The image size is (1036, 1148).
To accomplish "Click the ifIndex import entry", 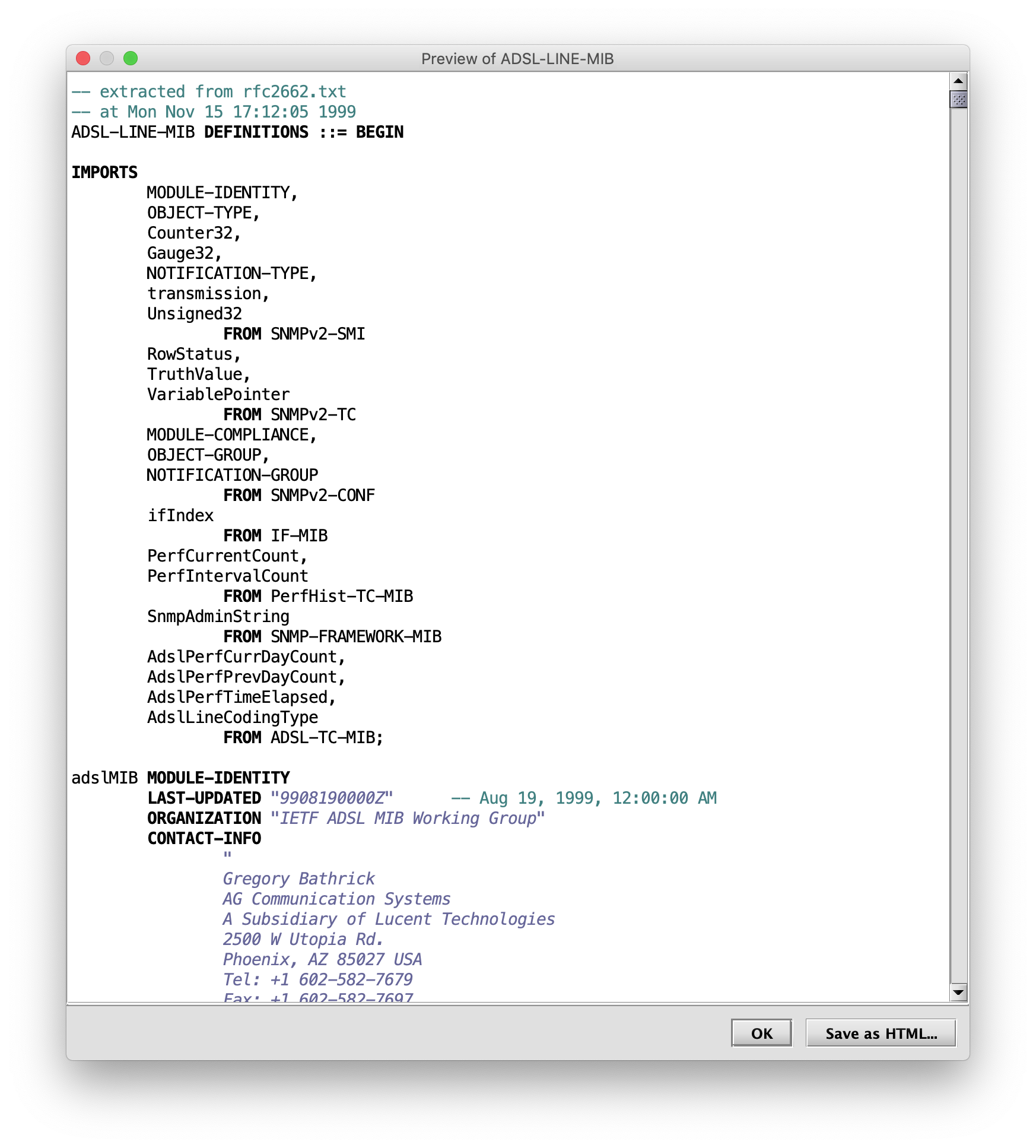I will click(x=180, y=515).
